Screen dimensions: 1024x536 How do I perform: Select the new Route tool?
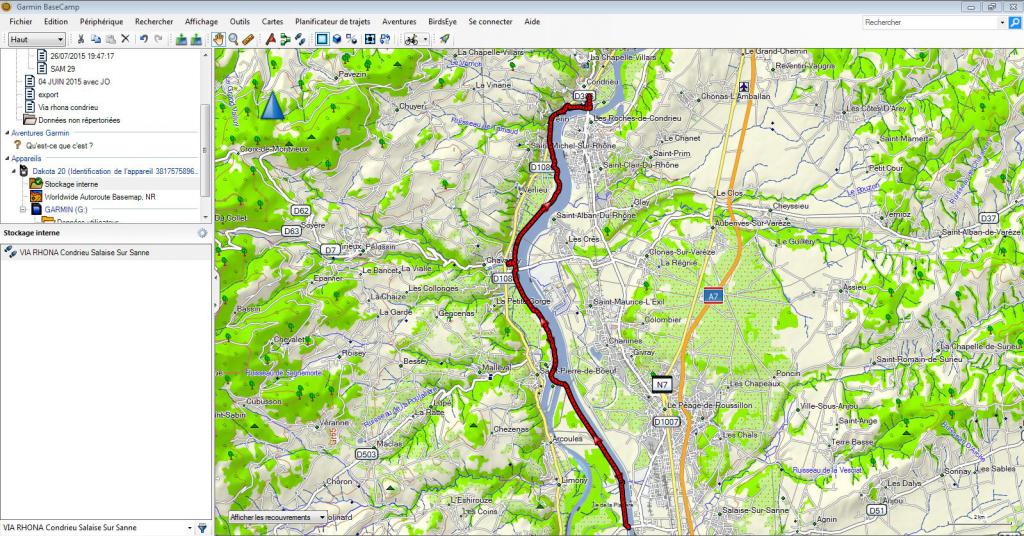click(285, 39)
